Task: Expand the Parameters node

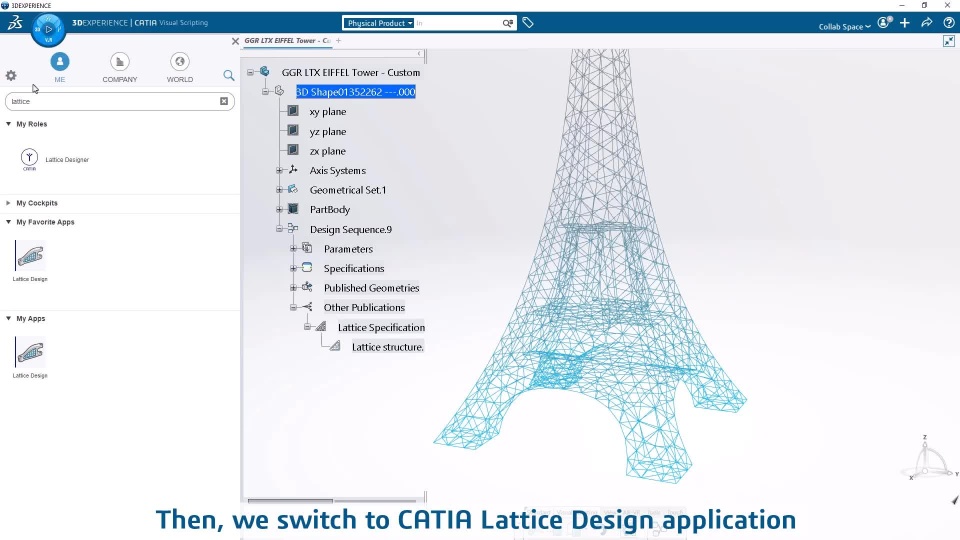Action: [x=293, y=249]
